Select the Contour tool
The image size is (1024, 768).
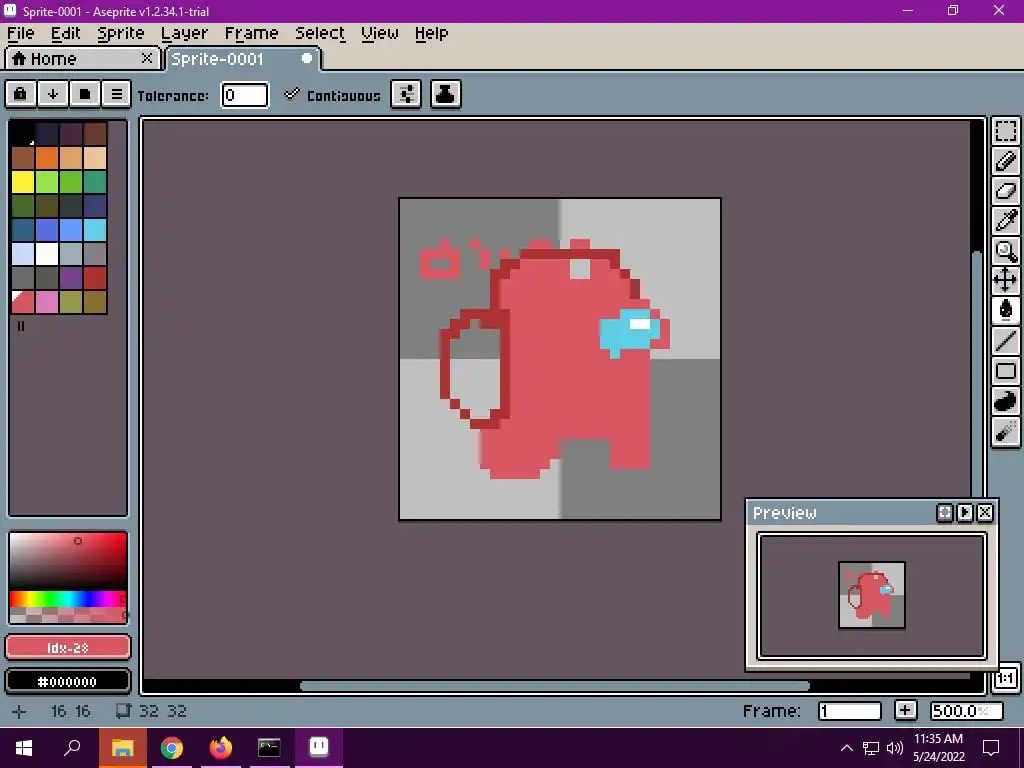[x=1006, y=401]
